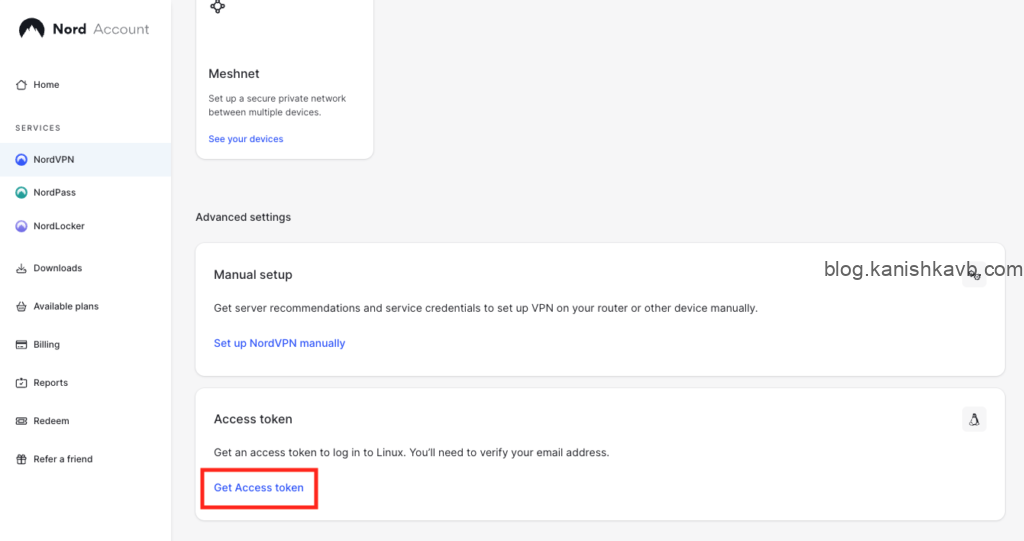The height and width of the screenshot is (541, 1024).
Task: Follow the See your devices link
Action: click(245, 139)
